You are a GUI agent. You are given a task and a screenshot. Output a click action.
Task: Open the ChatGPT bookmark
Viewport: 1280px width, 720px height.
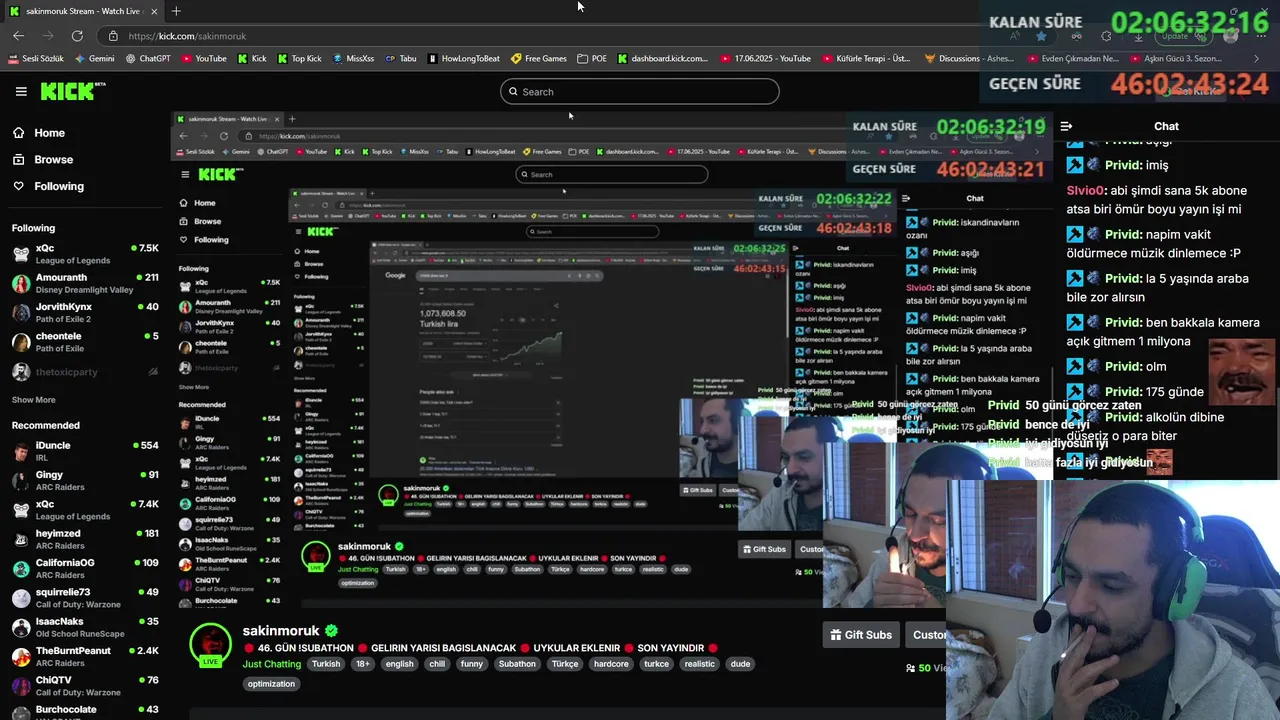pos(148,59)
